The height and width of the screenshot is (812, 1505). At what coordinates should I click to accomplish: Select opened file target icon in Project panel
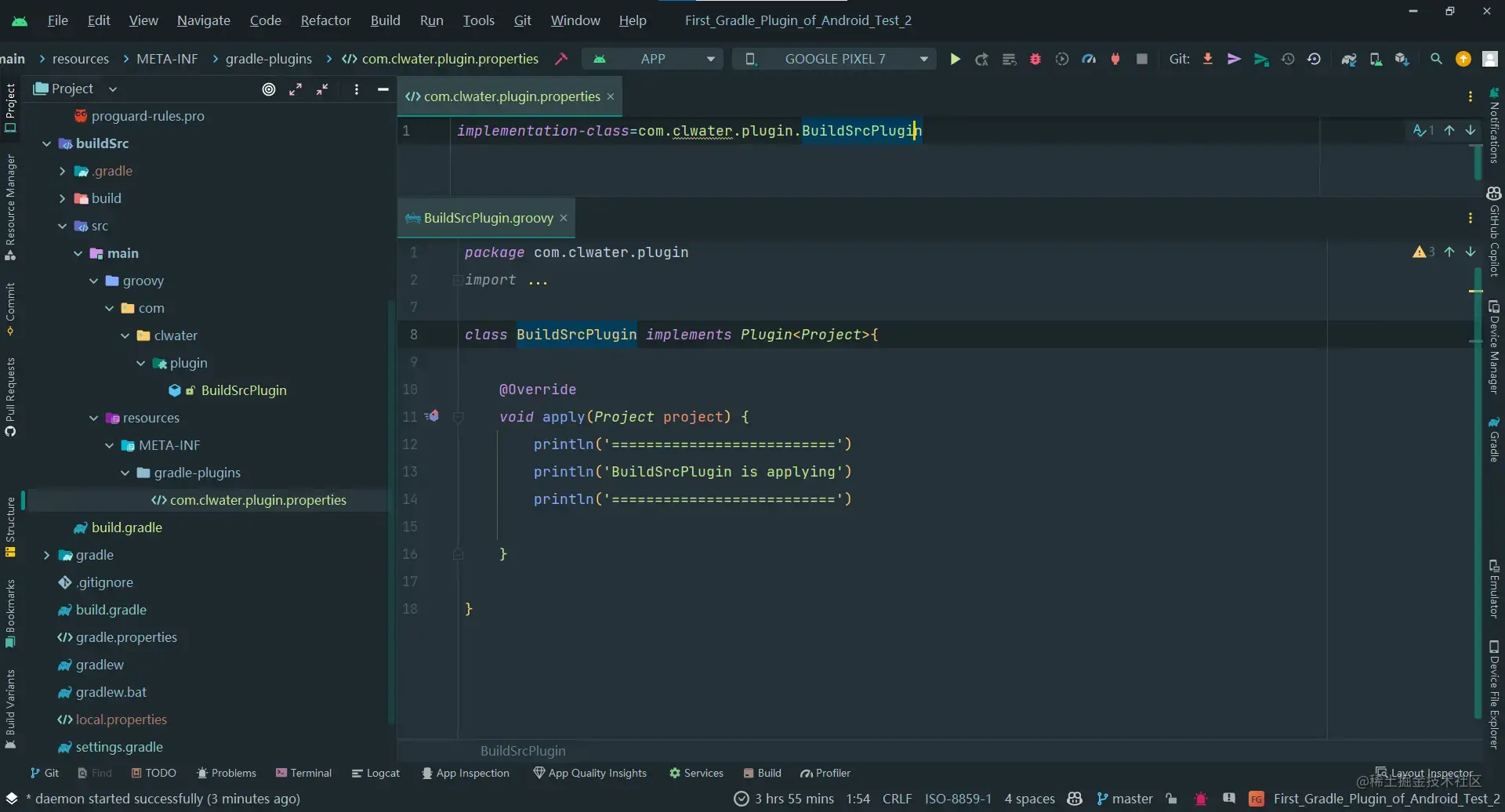[269, 89]
